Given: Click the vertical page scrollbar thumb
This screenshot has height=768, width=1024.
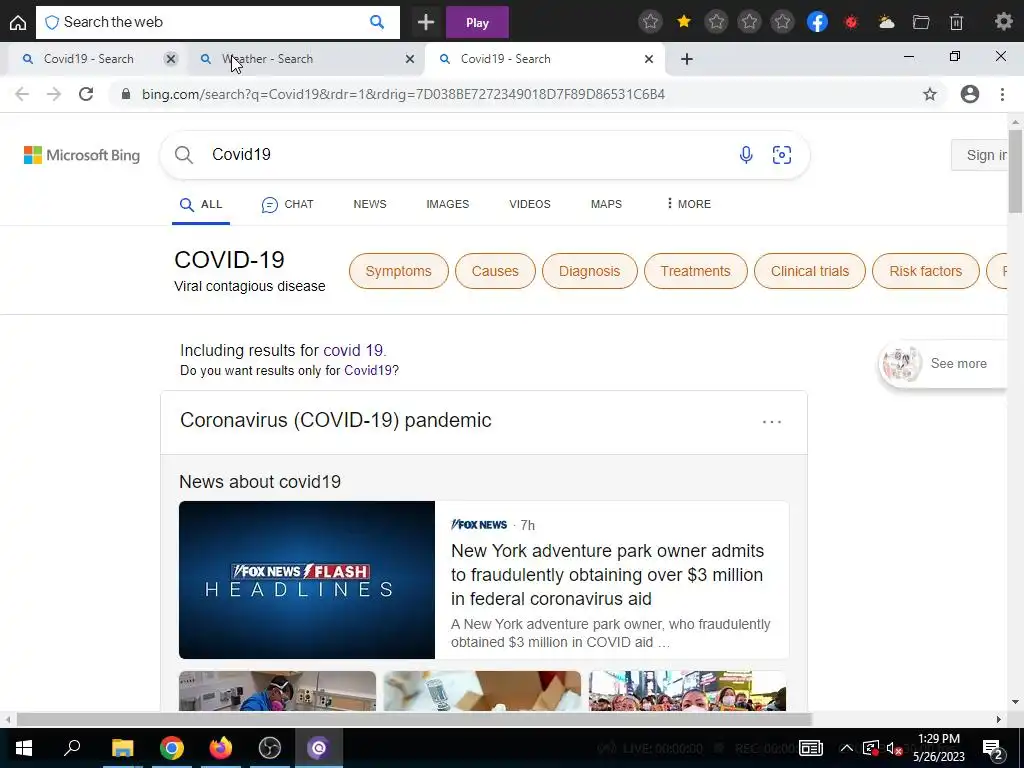Looking at the screenshot, I should coord(1015,171).
